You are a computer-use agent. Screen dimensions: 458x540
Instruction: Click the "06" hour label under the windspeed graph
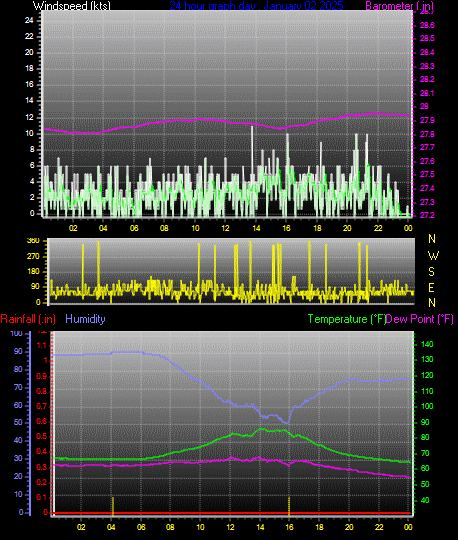pyautogui.click(x=134, y=228)
